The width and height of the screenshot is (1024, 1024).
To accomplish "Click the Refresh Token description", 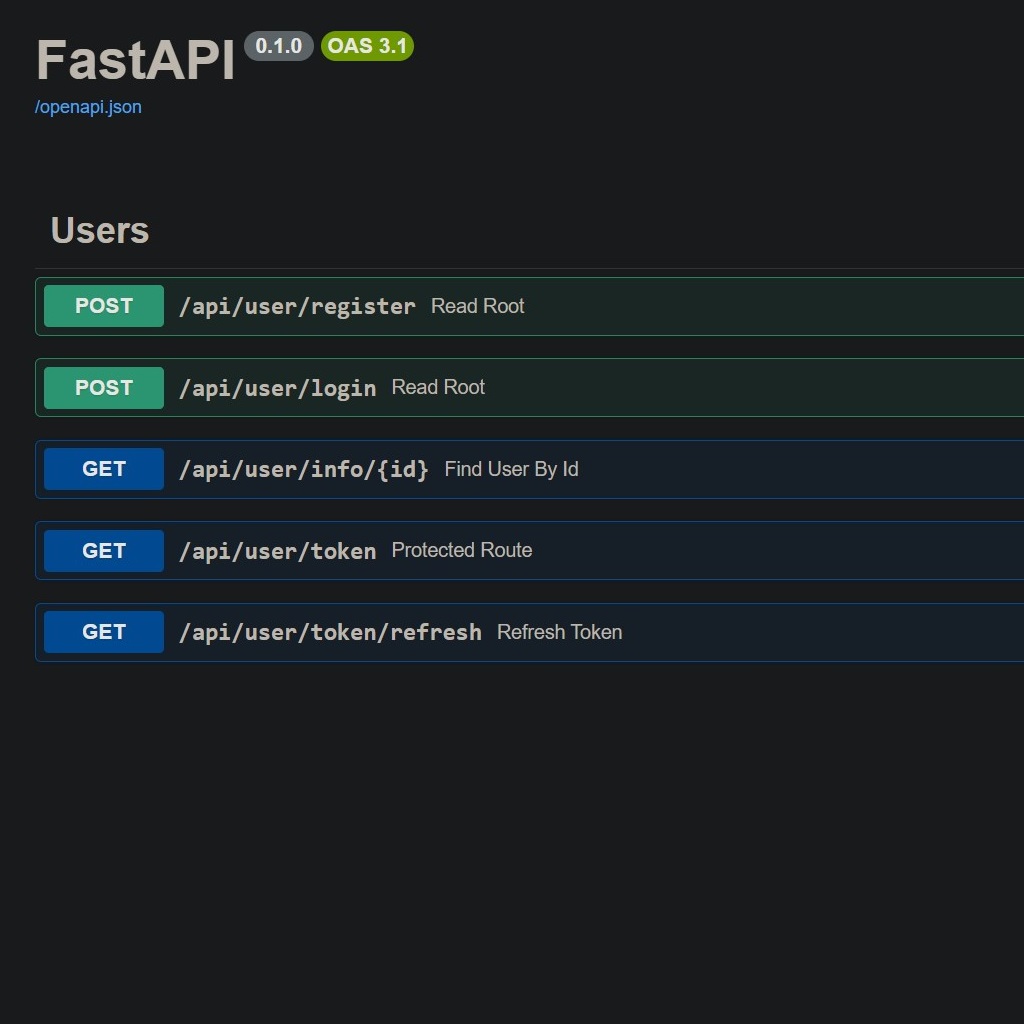I will click(560, 632).
